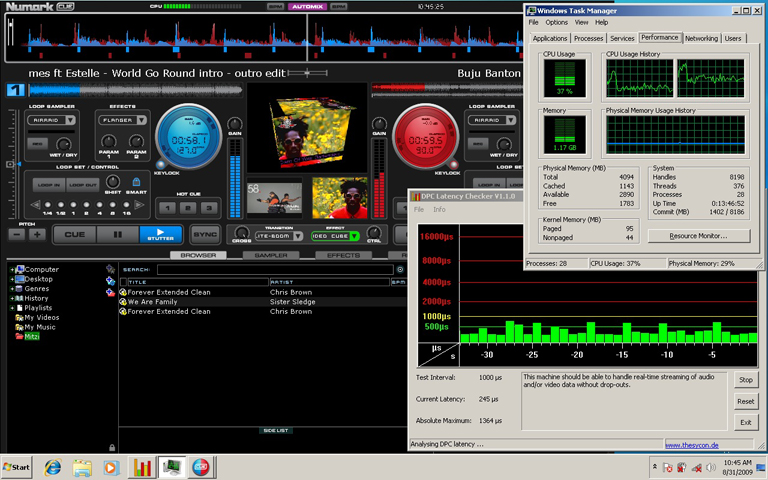
Task: Pause the left deck
Action: click(x=117, y=234)
